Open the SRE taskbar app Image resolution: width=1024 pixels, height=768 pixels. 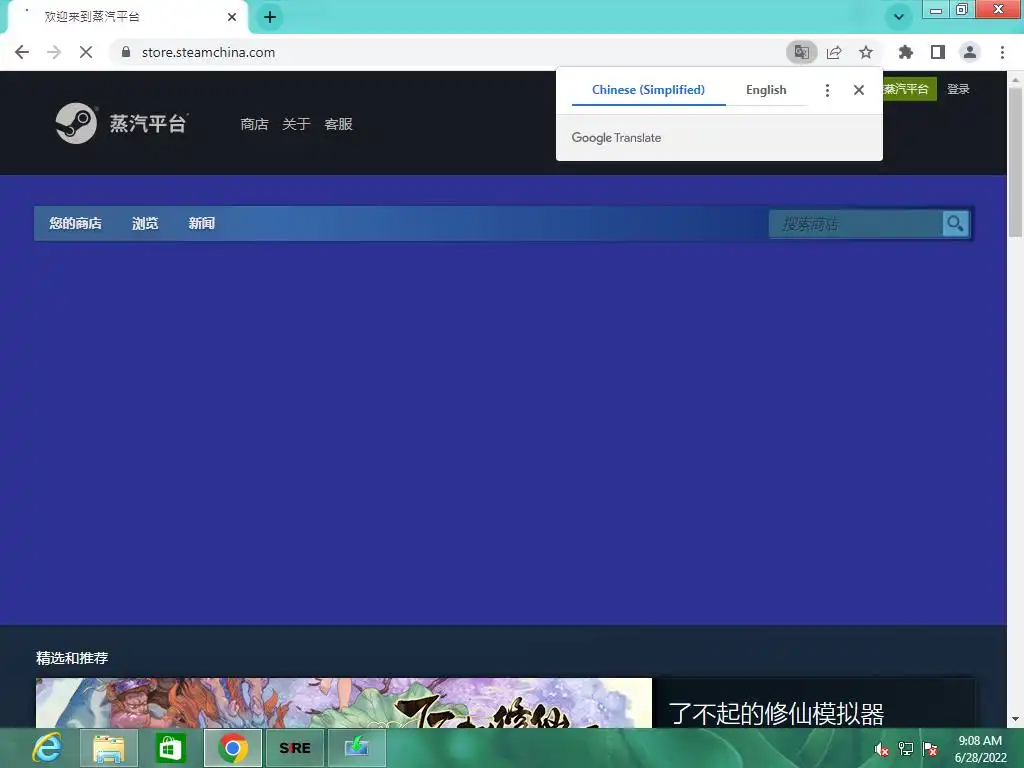click(295, 748)
